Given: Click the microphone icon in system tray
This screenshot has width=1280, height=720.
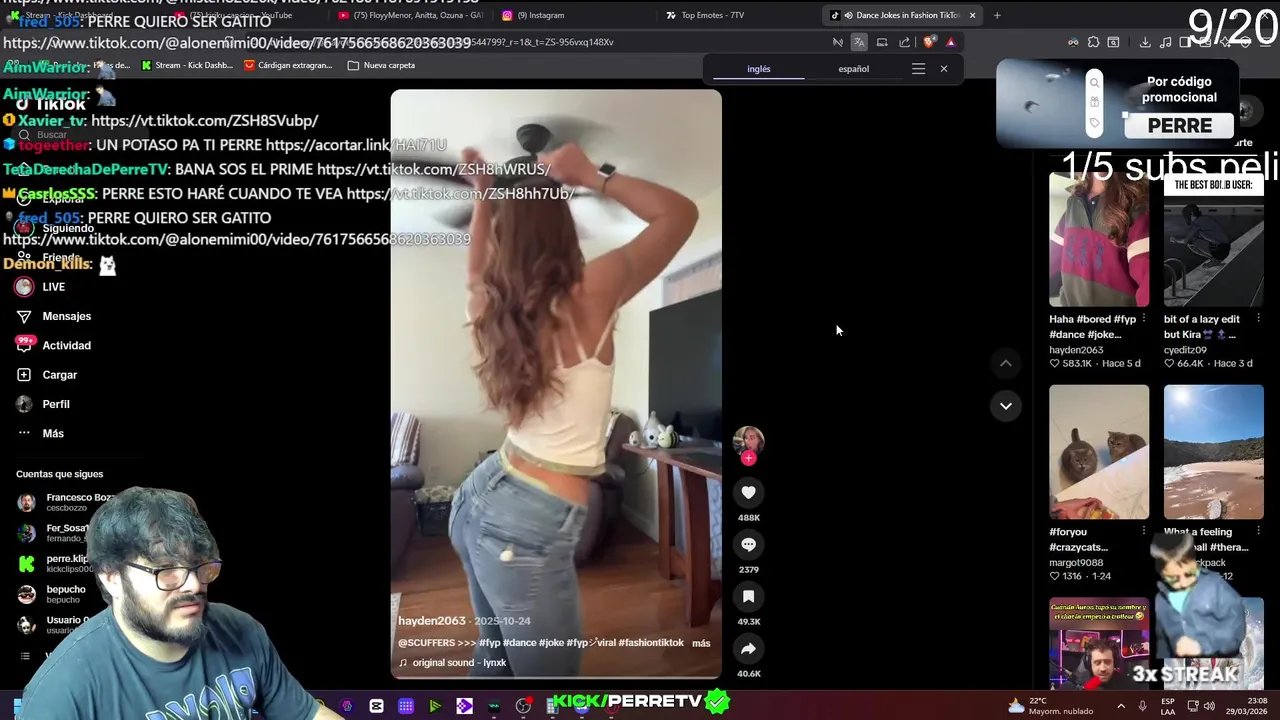Looking at the screenshot, I should 1142,706.
